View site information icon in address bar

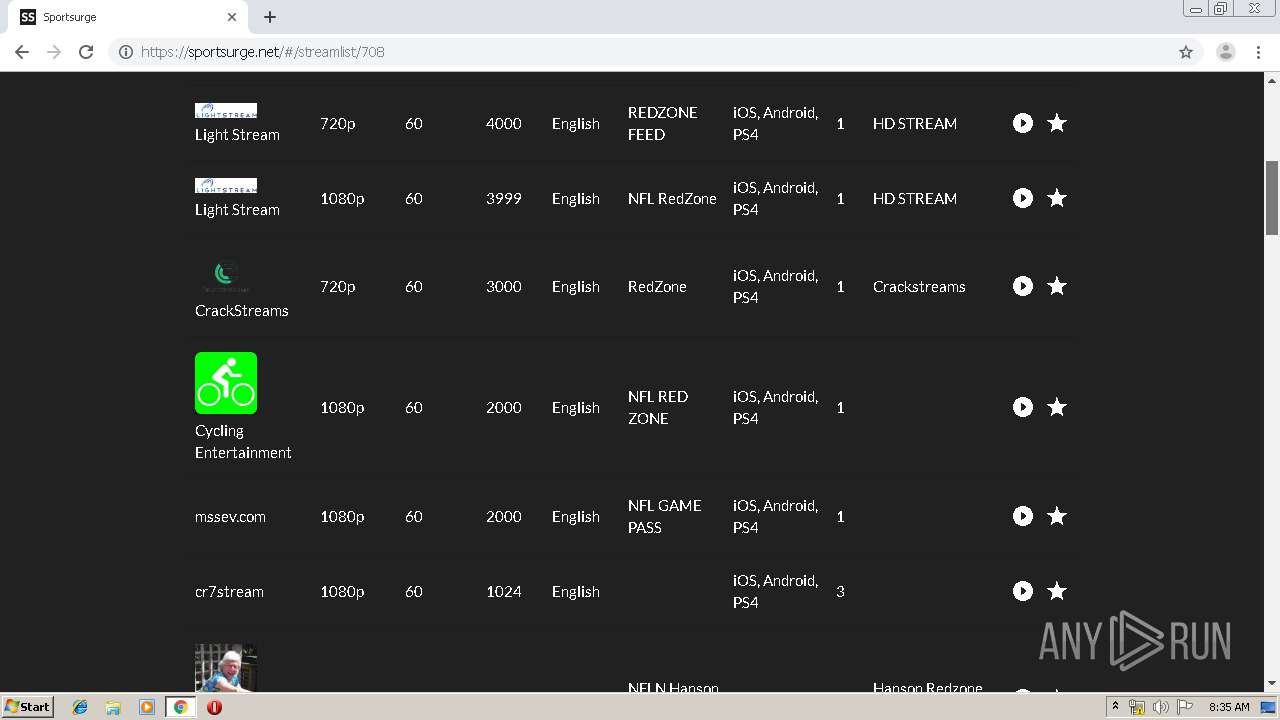click(126, 52)
